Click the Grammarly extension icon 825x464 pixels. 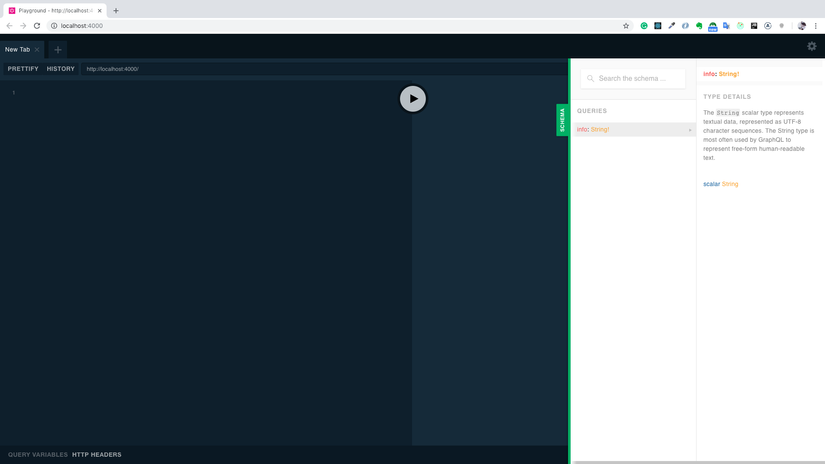click(644, 26)
